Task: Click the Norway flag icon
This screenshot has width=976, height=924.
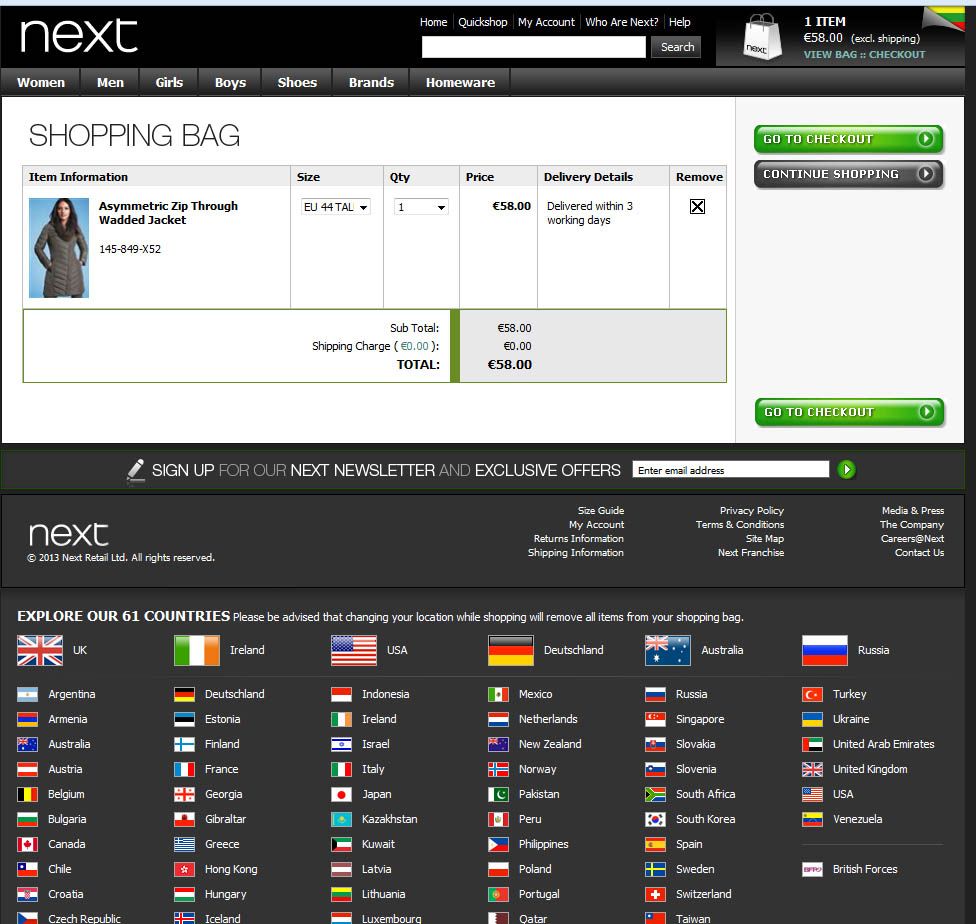Action: 499,770
